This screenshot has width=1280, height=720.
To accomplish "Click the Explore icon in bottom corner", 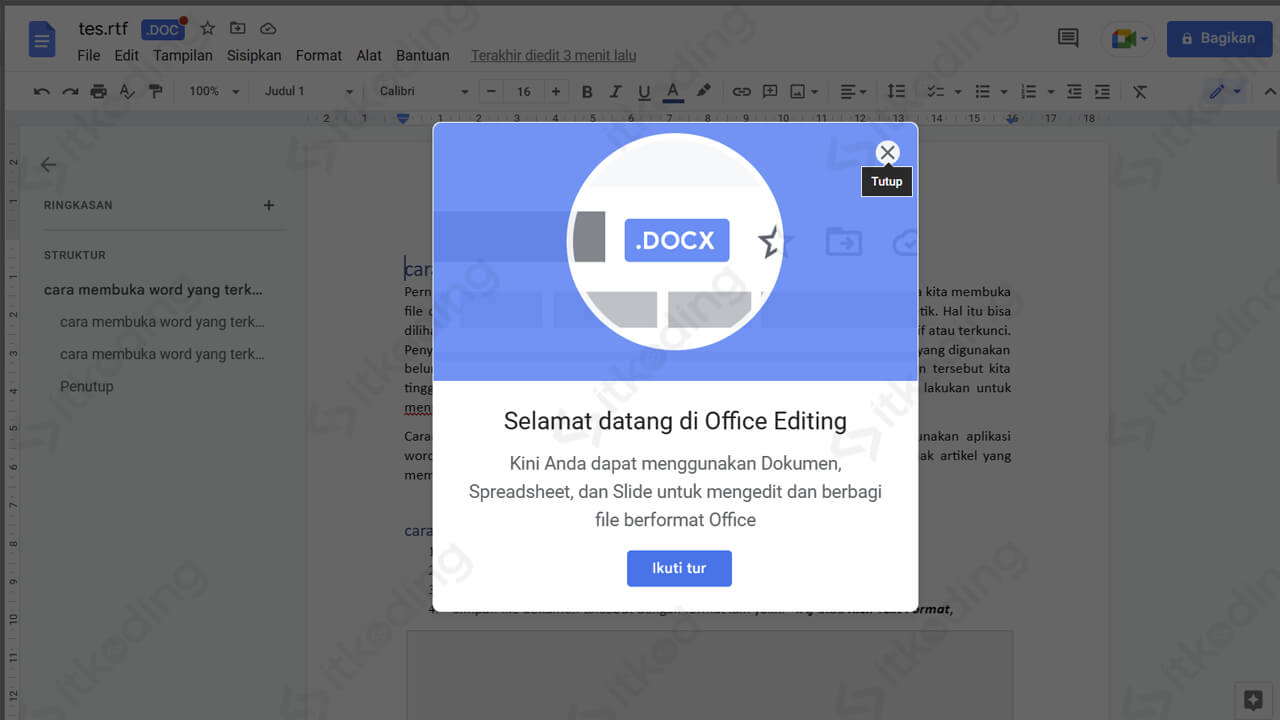I will click(1251, 699).
